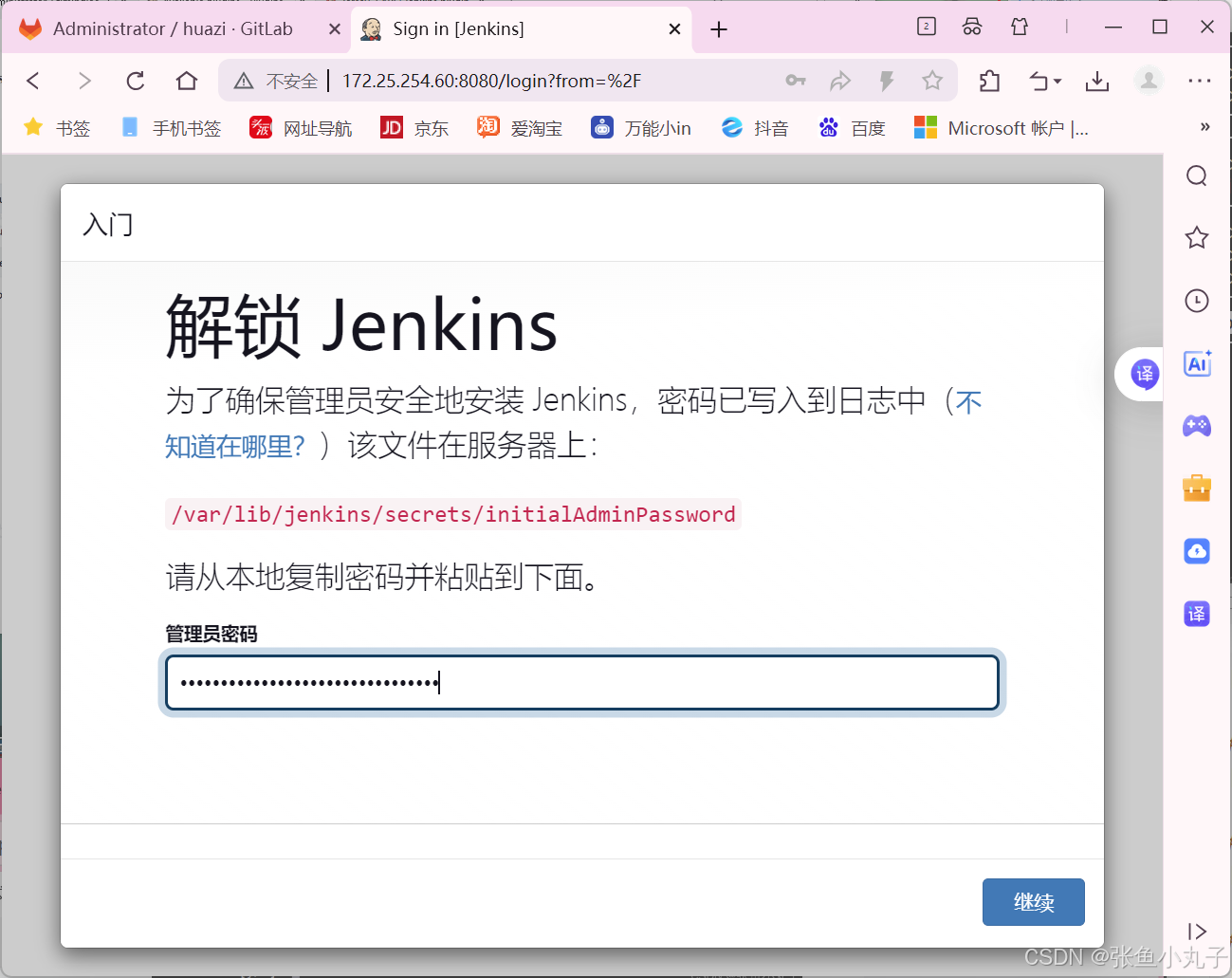Open the sidebar toolbox icon
This screenshot has width=1232, height=978.
pos(1197,488)
